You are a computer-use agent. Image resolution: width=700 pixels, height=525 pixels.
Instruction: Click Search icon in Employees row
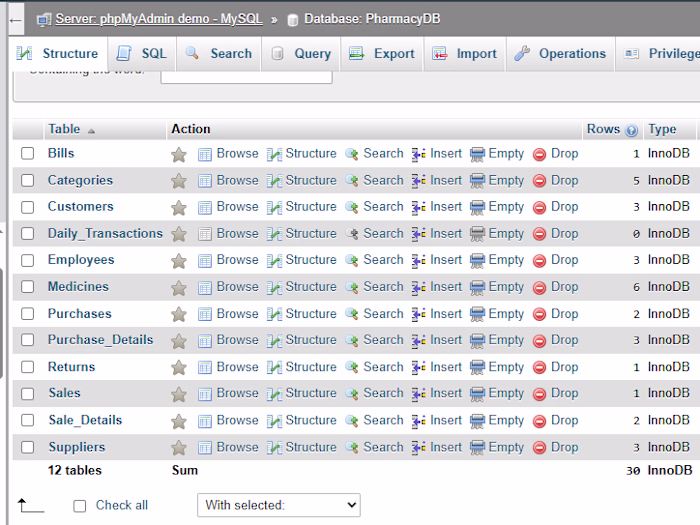coord(352,261)
